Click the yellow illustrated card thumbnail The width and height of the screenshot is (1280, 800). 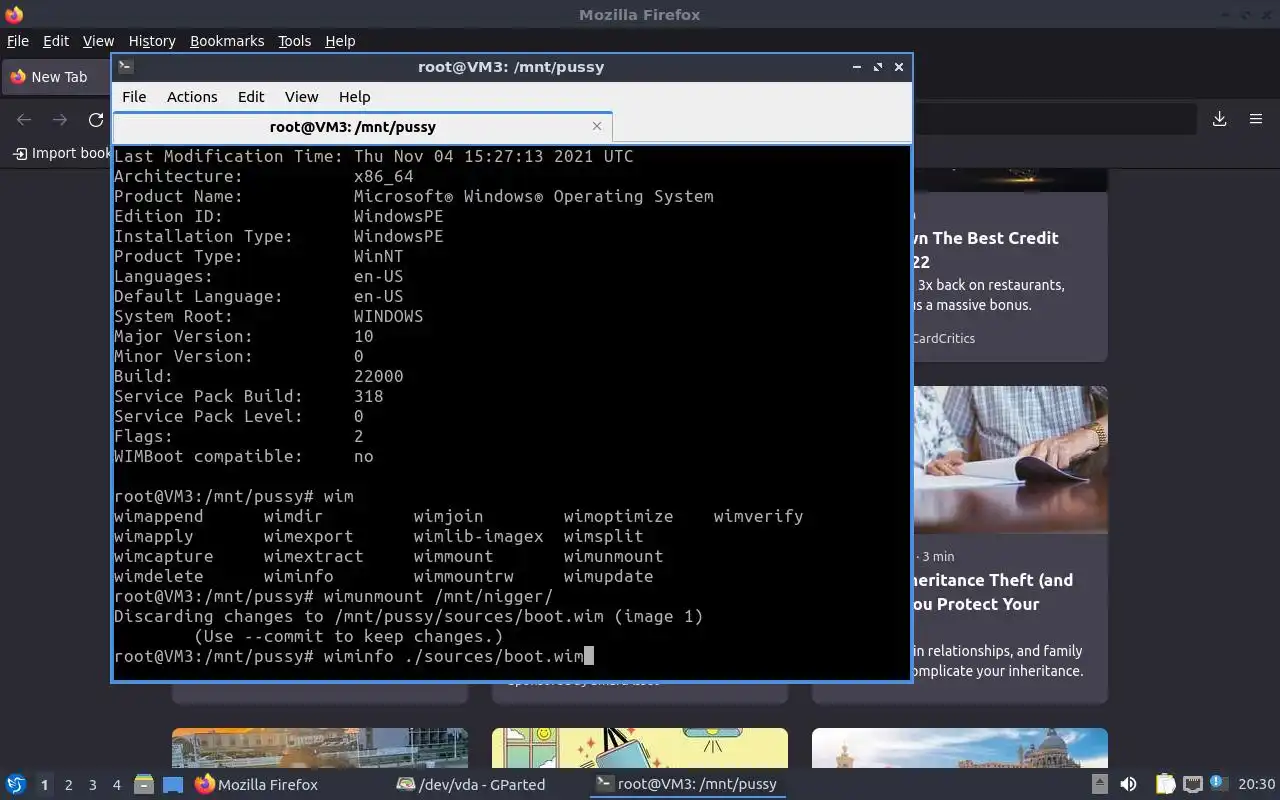(x=640, y=748)
